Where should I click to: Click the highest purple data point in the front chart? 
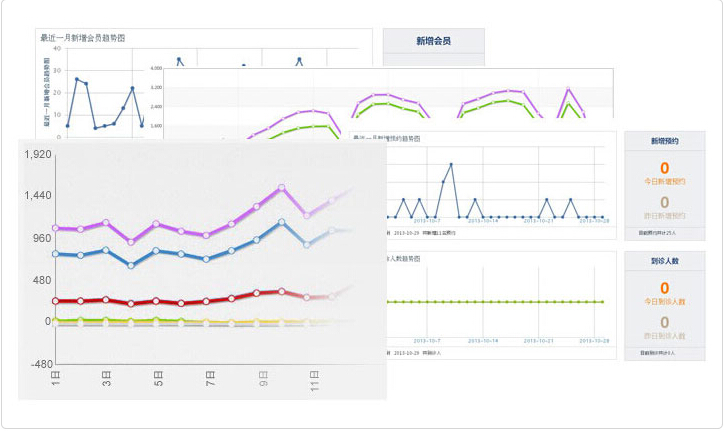point(281,188)
